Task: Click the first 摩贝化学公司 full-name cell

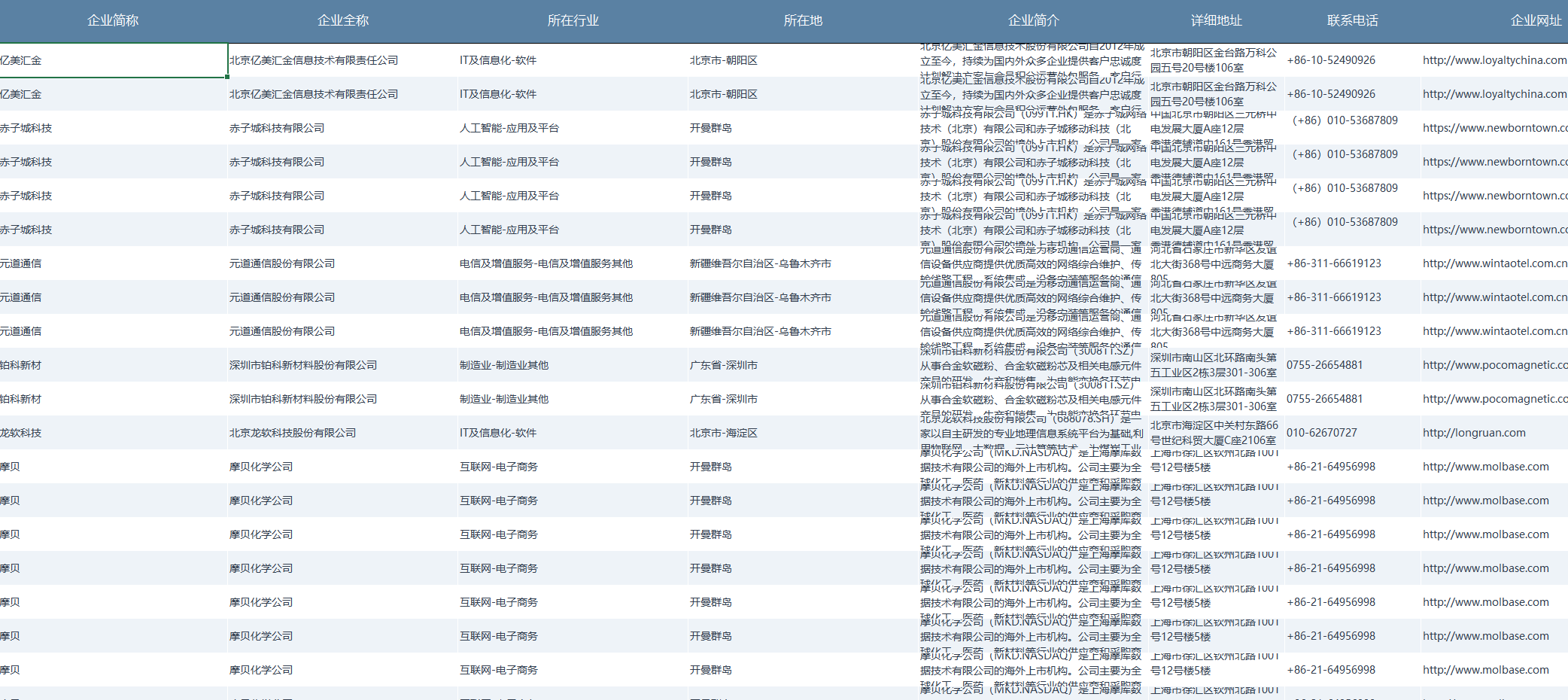Action: point(343,467)
